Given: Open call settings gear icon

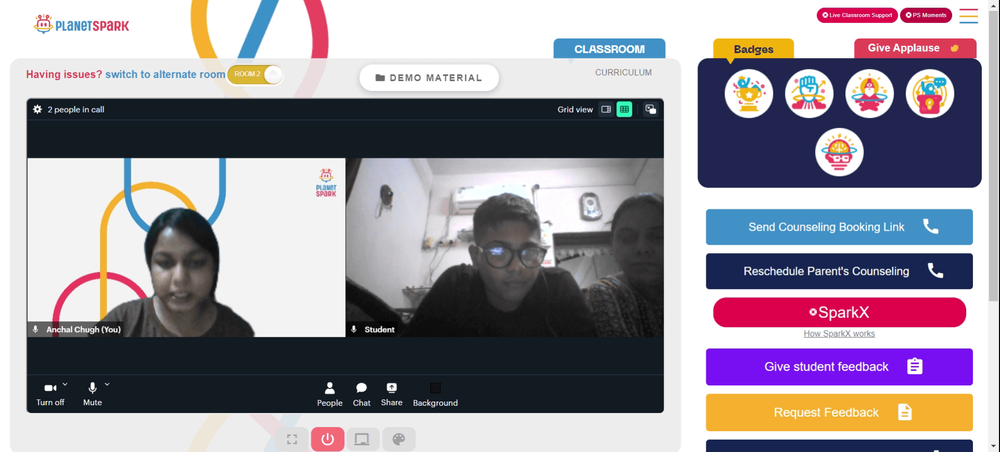Looking at the screenshot, I should [x=38, y=109].
